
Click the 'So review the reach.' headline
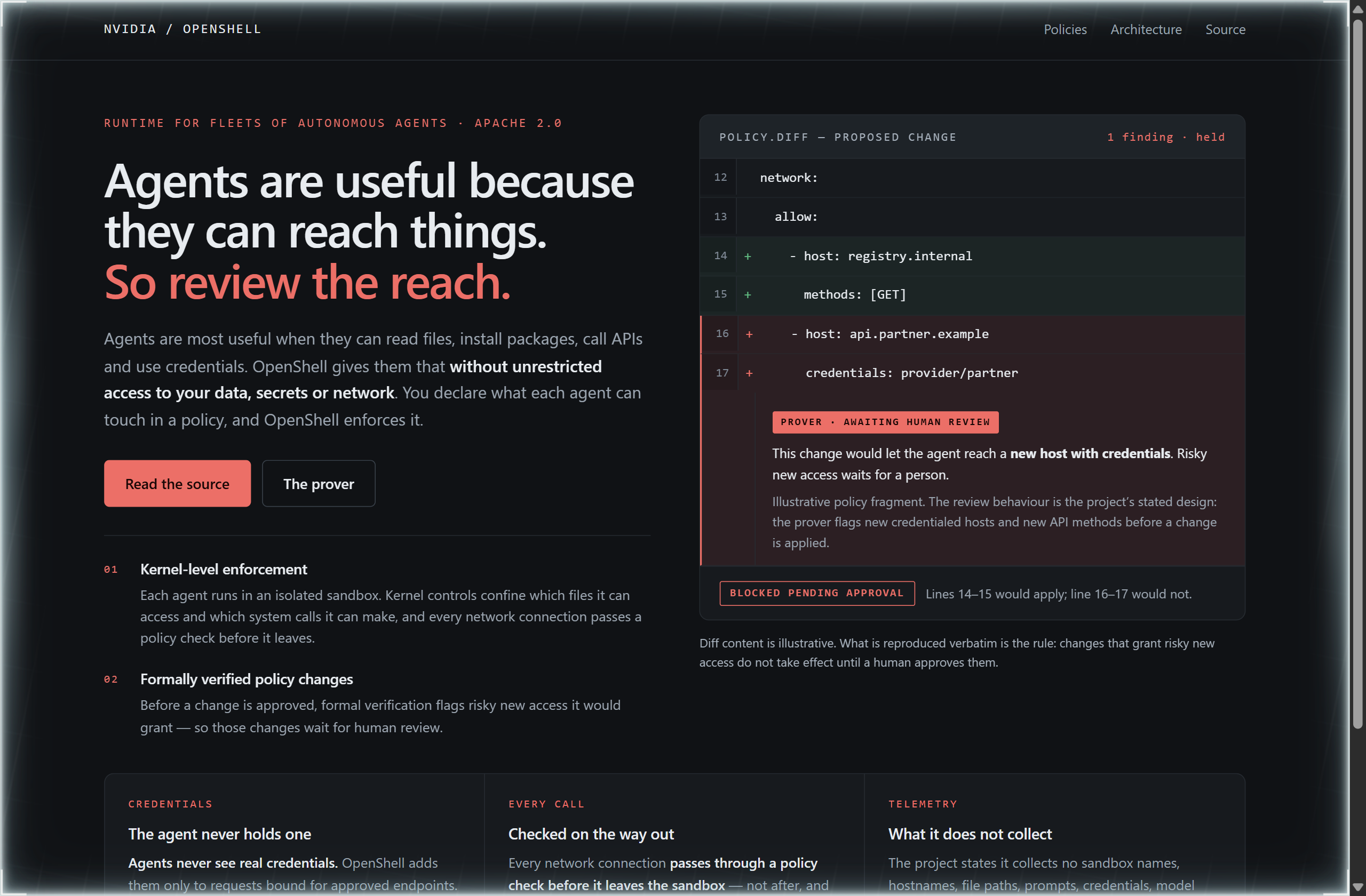pyautogui.click(x=307, y=283)
